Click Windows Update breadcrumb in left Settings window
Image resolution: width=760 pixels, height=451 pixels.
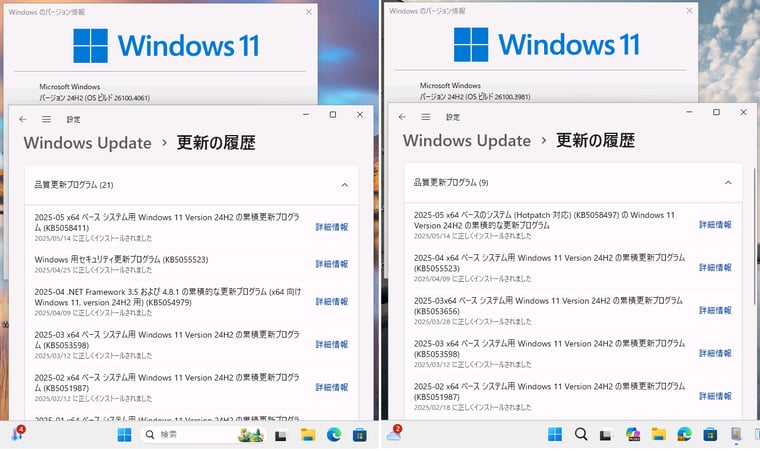(x=88, y=143)
